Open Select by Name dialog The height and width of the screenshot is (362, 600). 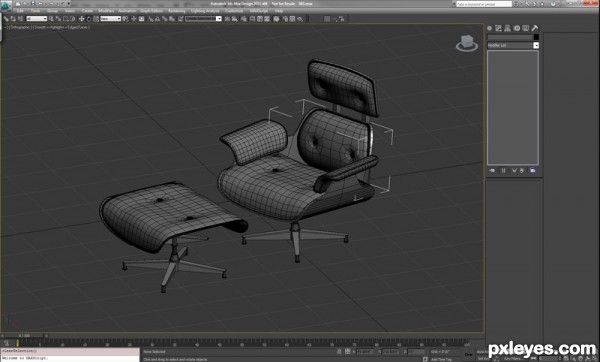coord(58,18)
